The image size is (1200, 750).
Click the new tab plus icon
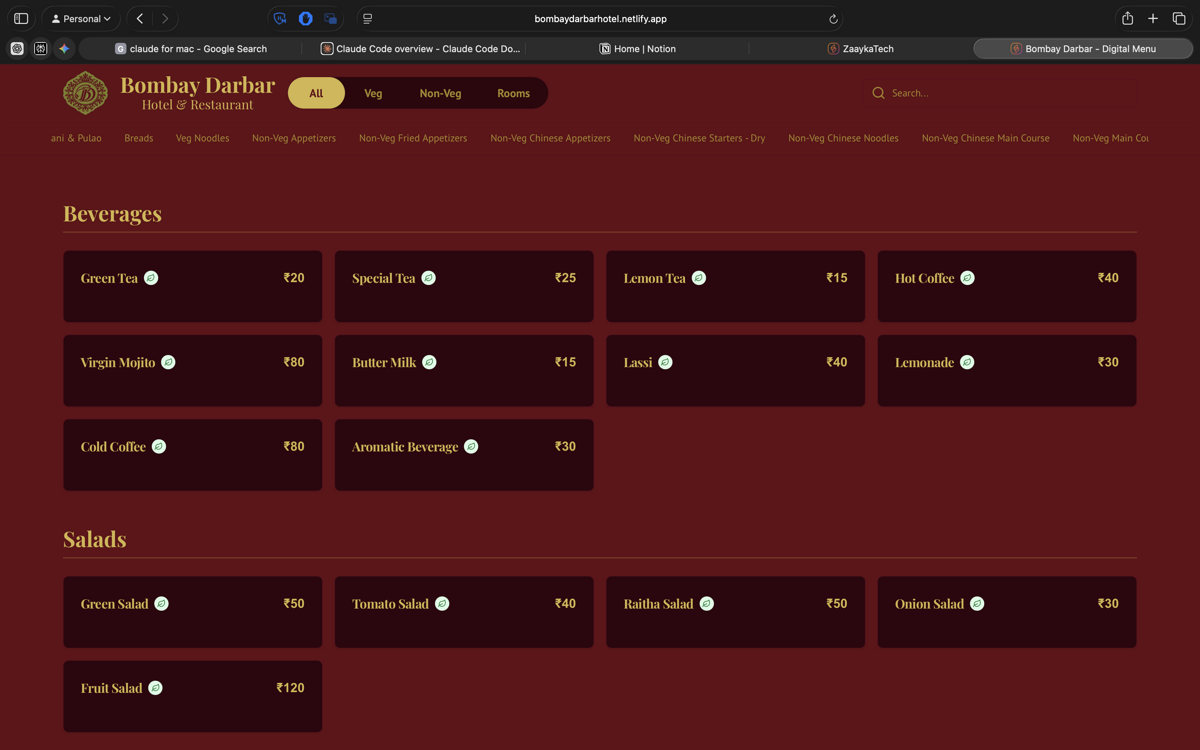(x=1153, y=18)
